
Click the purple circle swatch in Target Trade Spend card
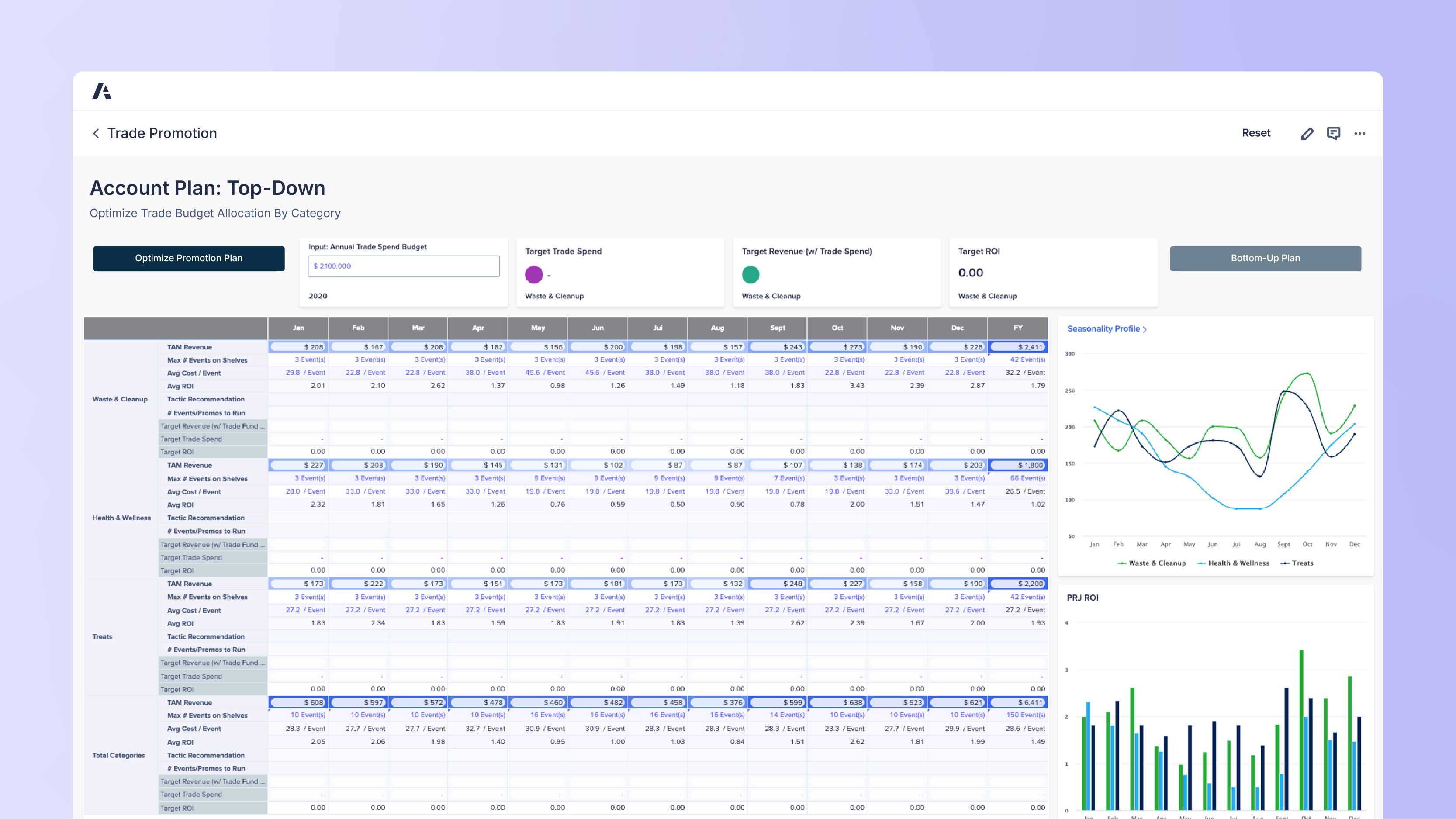coord(533,275)
